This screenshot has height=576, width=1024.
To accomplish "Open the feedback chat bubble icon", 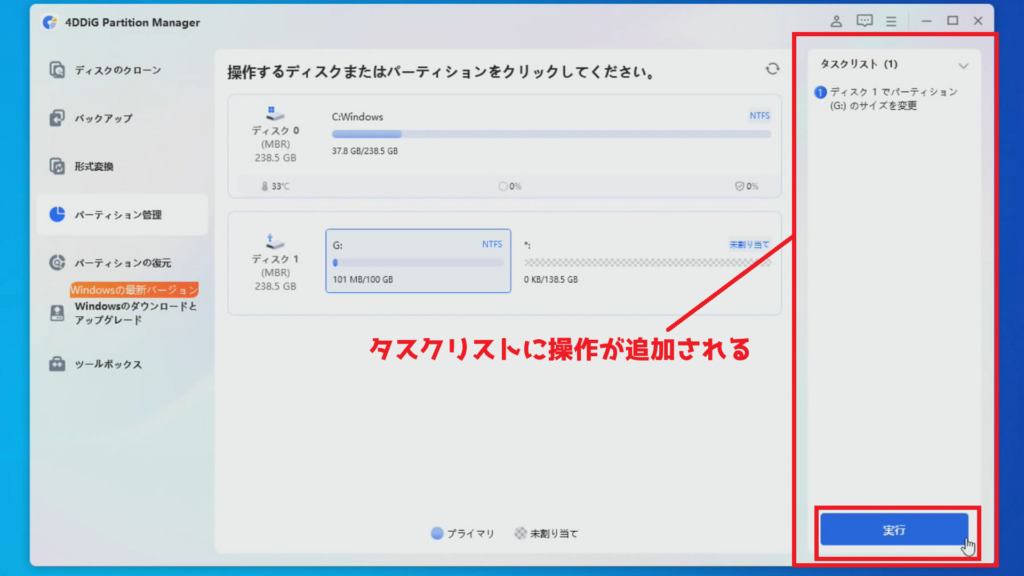I will point(864,21).
